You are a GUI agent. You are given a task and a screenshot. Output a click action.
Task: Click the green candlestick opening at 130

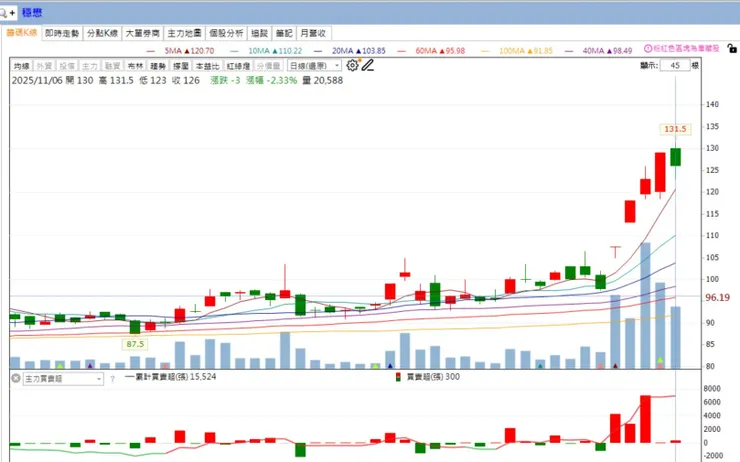[x=675, y=157]
